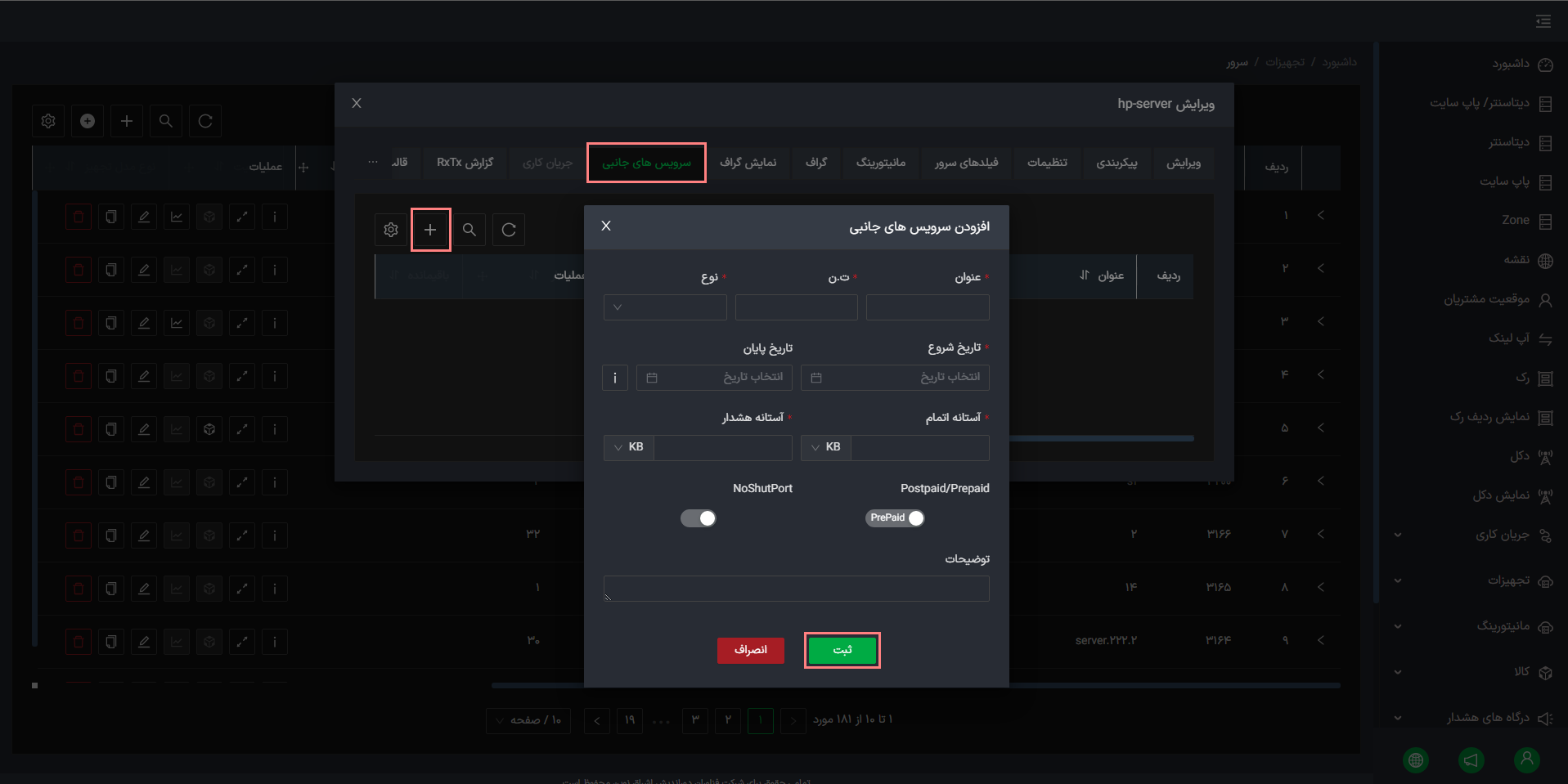
Task: Click the توضیحات description text area
Action: 797,589
